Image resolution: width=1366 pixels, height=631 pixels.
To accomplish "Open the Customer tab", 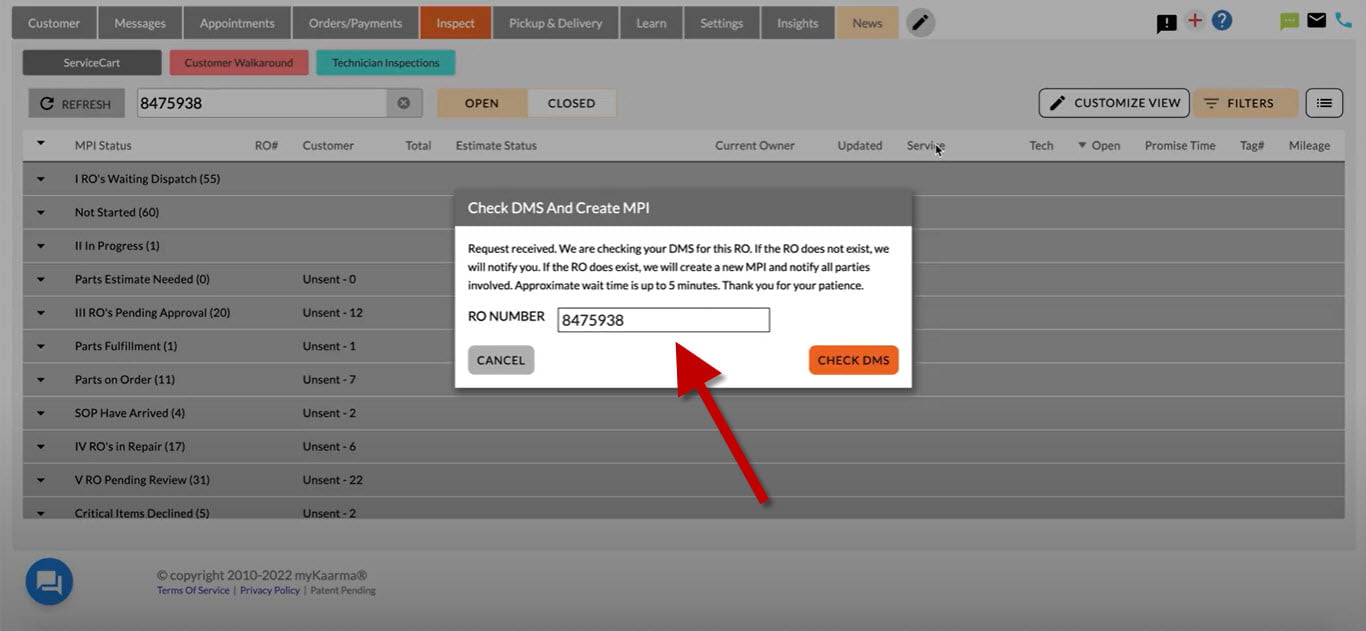I will click(54, 23).
